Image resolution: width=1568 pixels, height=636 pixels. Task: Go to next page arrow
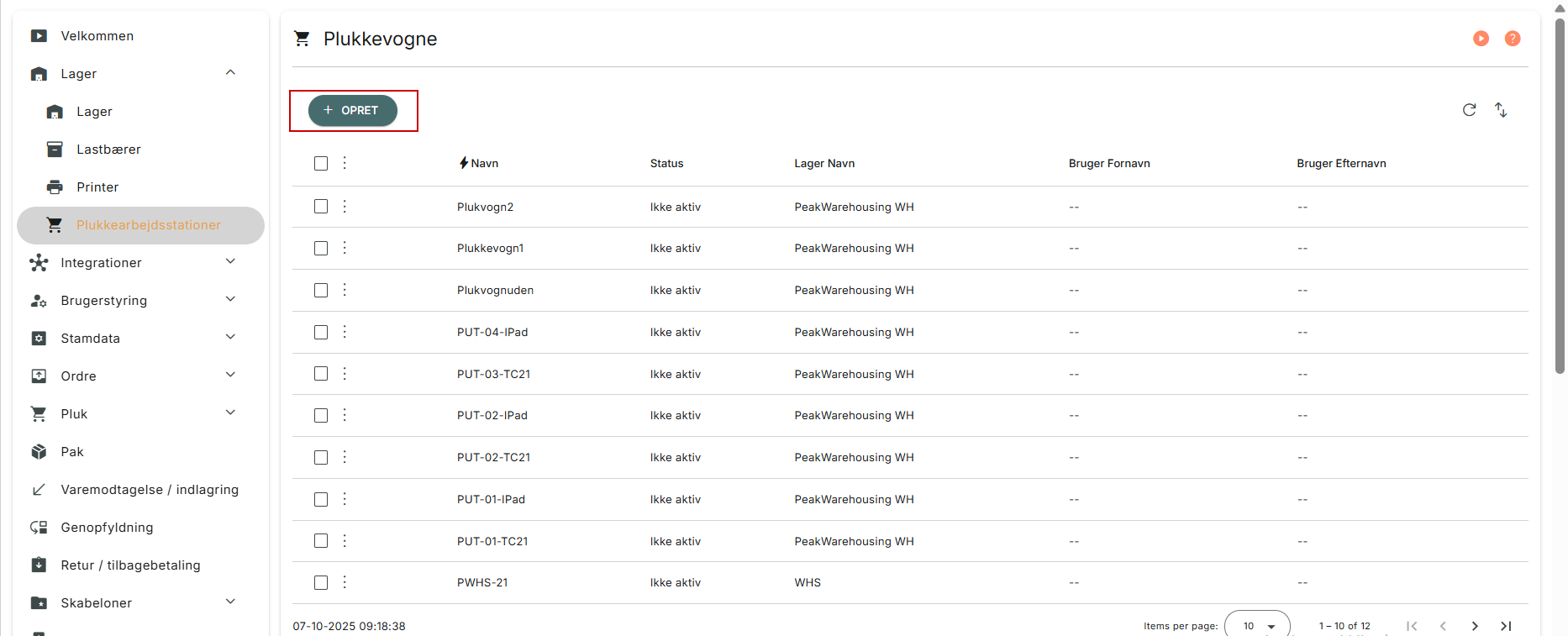[x=1475, y=626]
